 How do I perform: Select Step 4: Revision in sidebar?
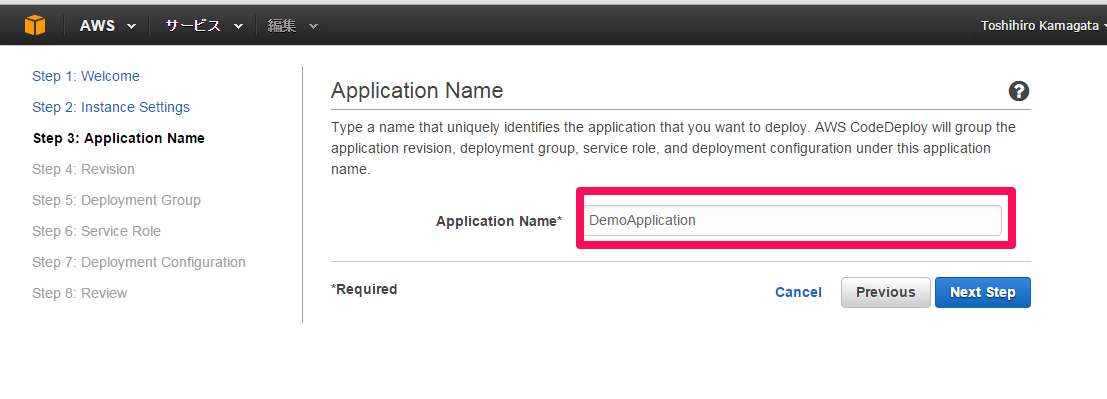coord(83,169)
